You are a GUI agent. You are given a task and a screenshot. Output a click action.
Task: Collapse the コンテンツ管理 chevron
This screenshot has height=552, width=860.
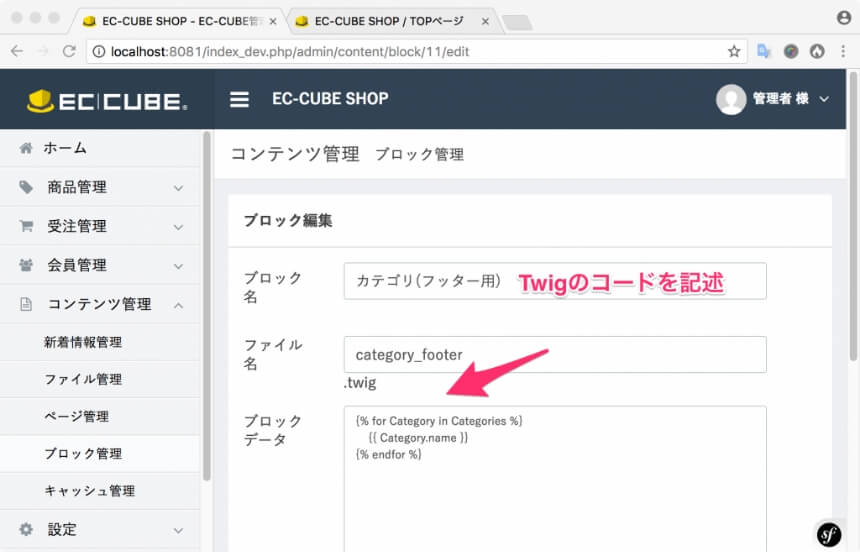(178, 305)
